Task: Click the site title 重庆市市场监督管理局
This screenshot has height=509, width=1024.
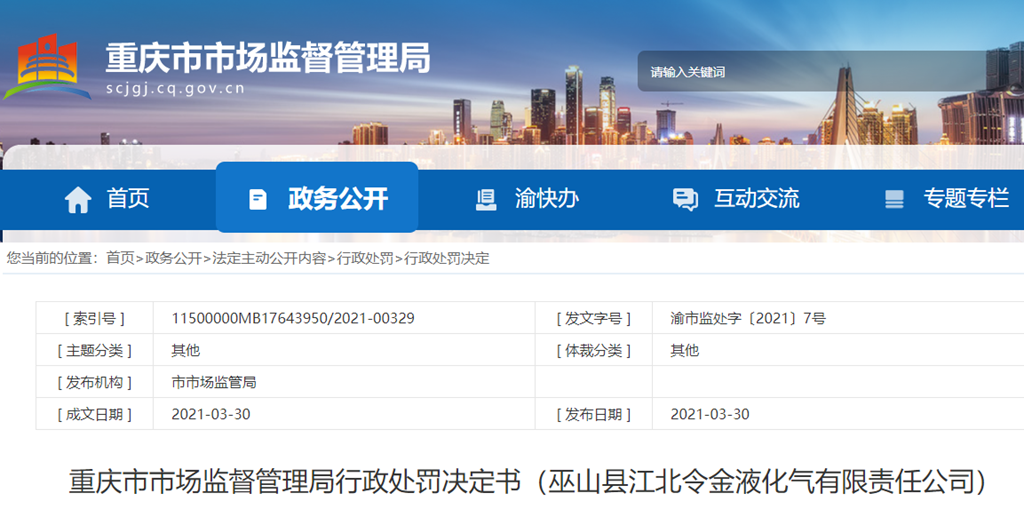Action: click(x=268, y=58)
